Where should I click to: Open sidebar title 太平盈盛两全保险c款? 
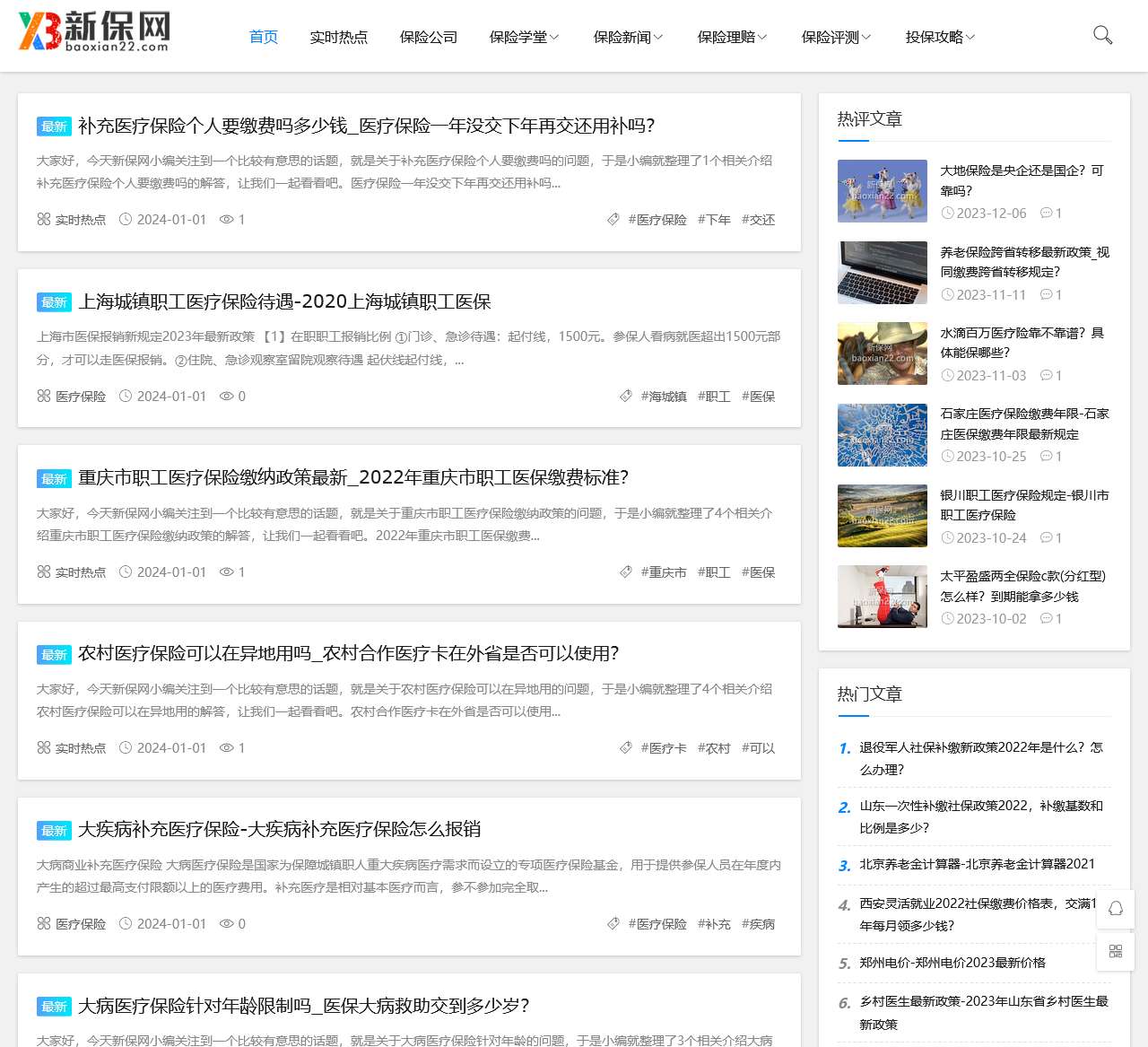point(1022,586)
